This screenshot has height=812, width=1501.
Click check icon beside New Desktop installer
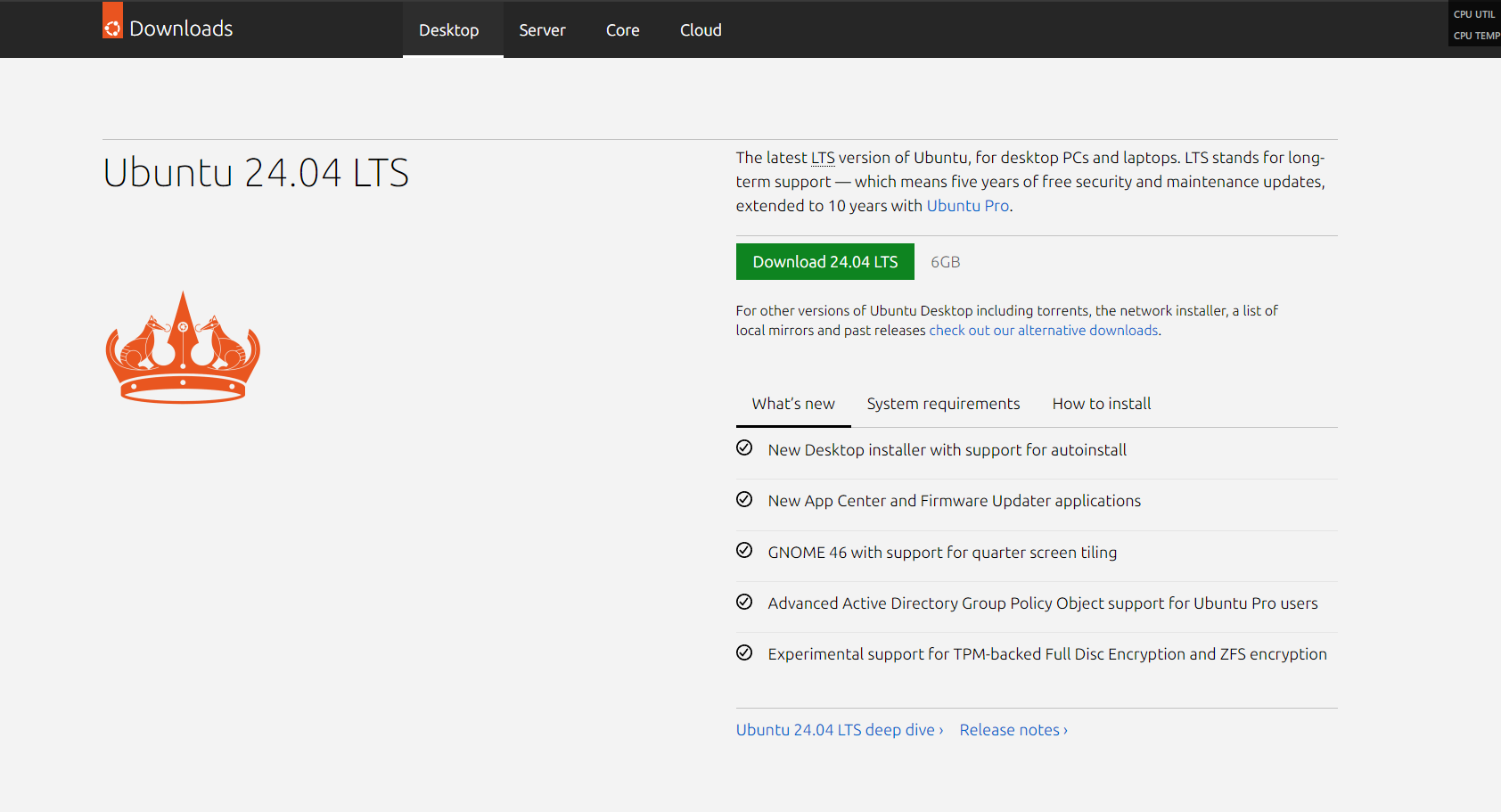point(744,447)
